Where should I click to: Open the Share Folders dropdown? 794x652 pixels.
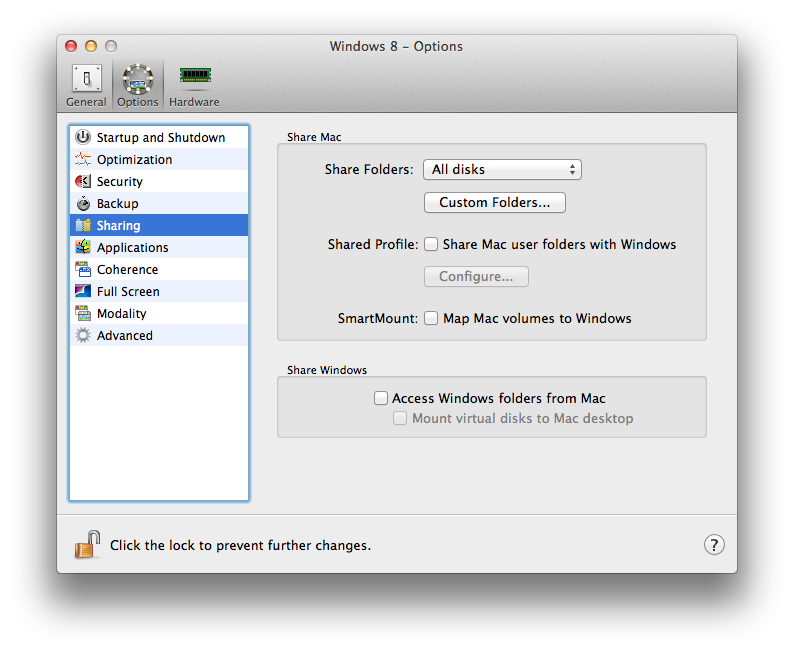[x=502, y=170]
